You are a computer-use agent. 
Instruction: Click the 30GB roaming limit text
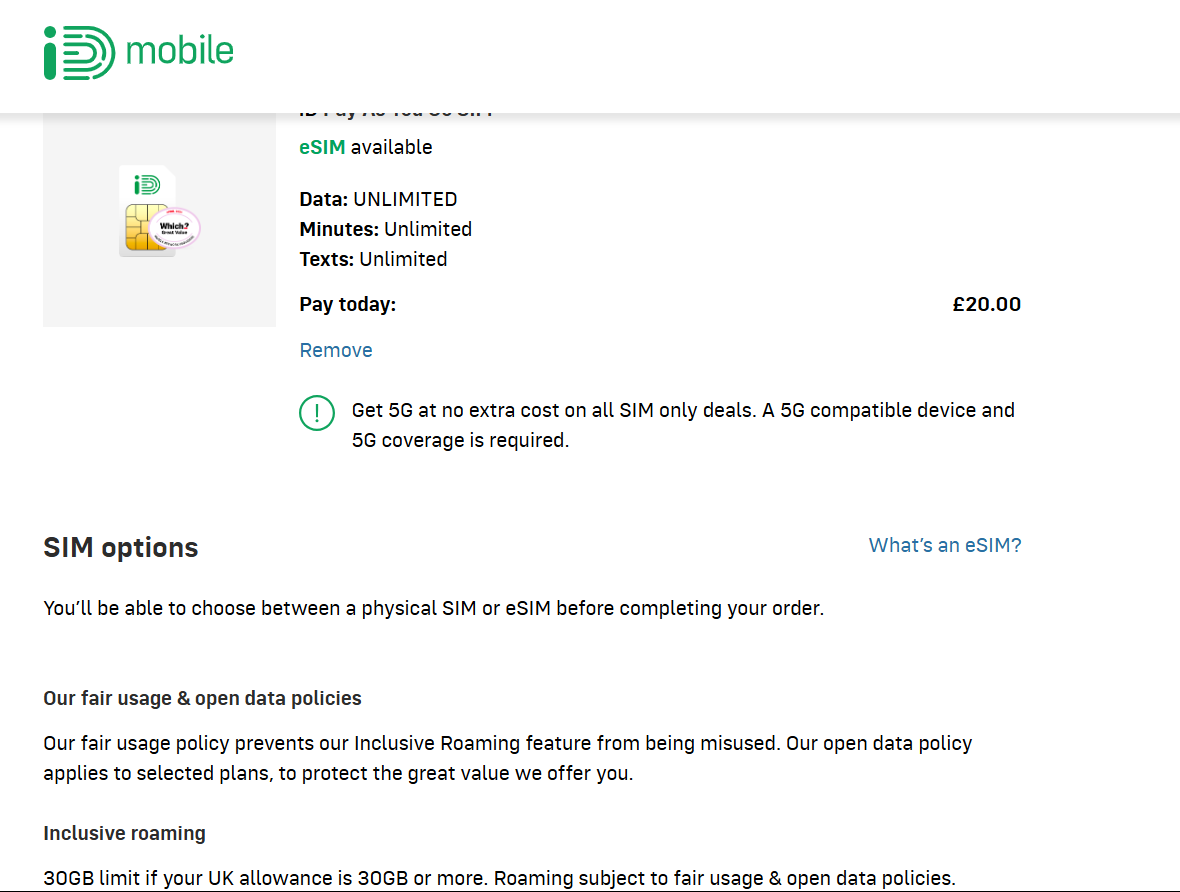tap(499, 878)
